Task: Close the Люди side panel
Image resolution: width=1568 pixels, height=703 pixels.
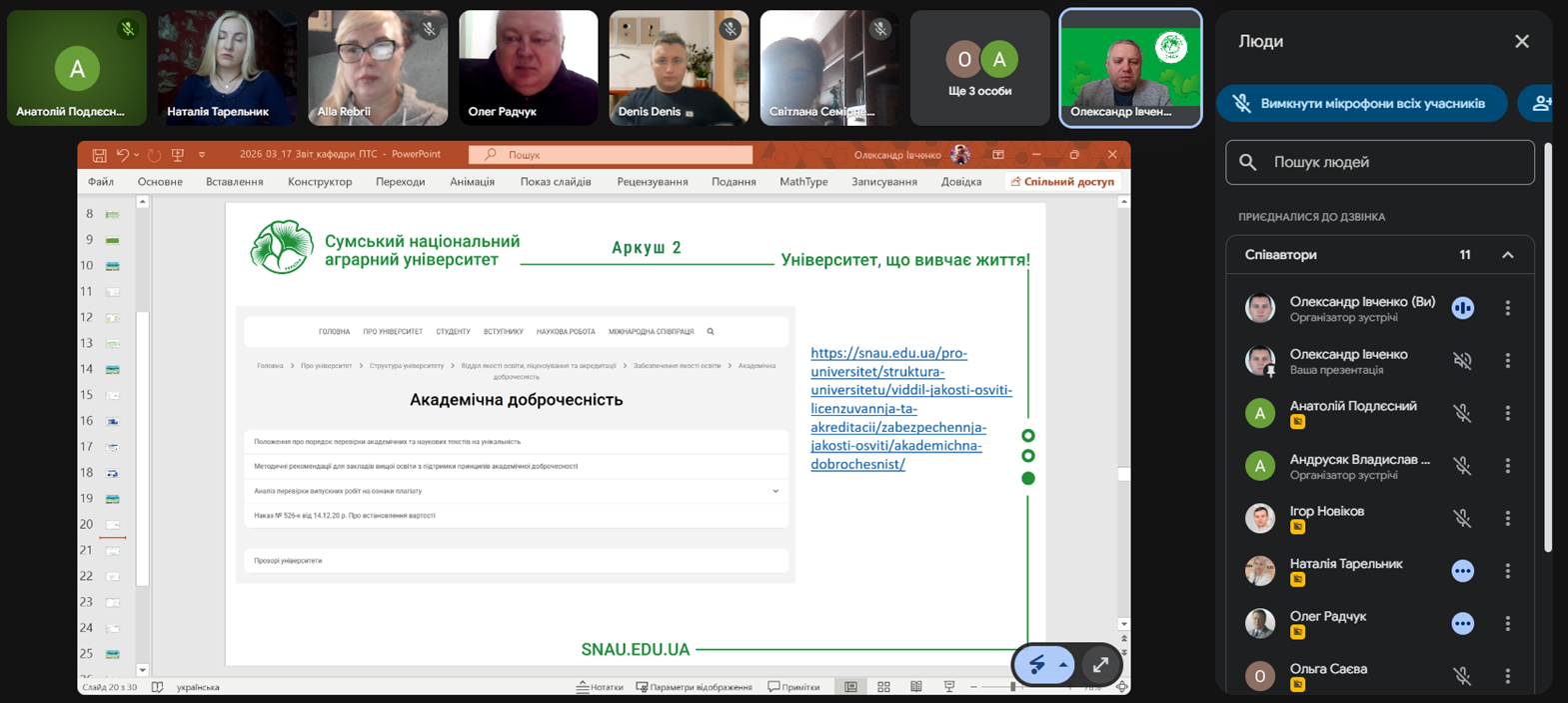Action: click(x=1521, y=41)
